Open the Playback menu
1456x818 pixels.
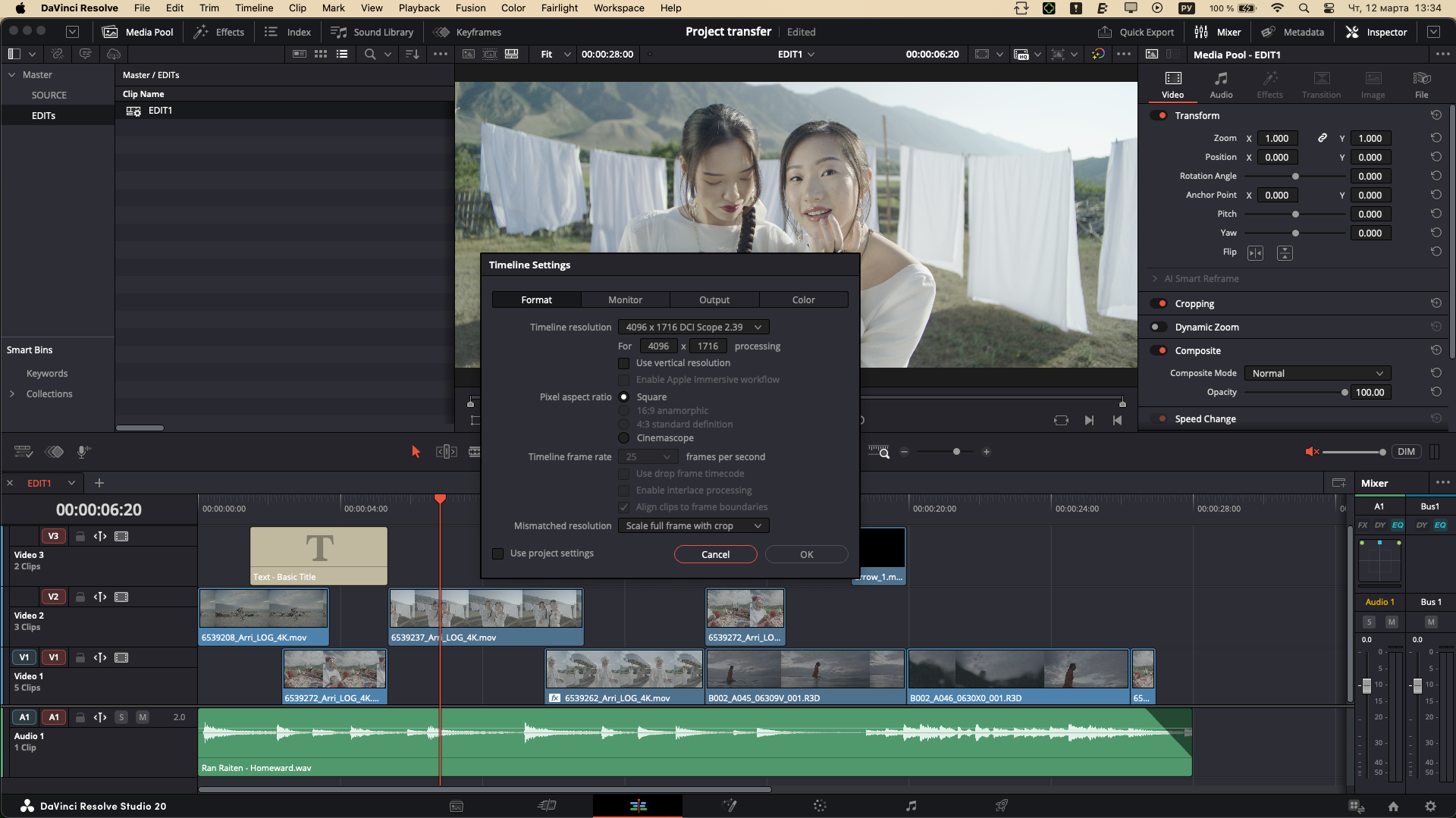pyautogui.click(x=419, y=8)
